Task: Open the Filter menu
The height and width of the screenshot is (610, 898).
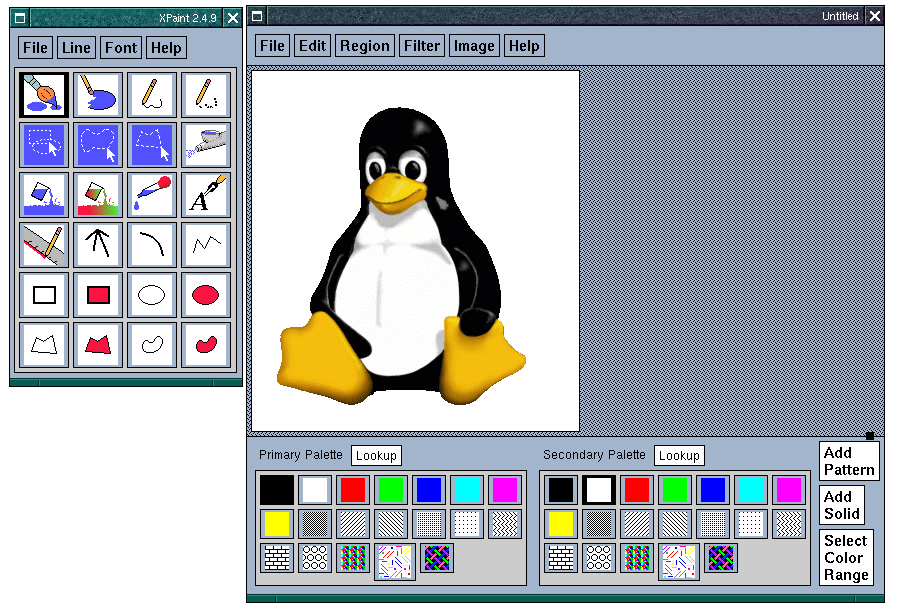Action: tap(422, 45)
